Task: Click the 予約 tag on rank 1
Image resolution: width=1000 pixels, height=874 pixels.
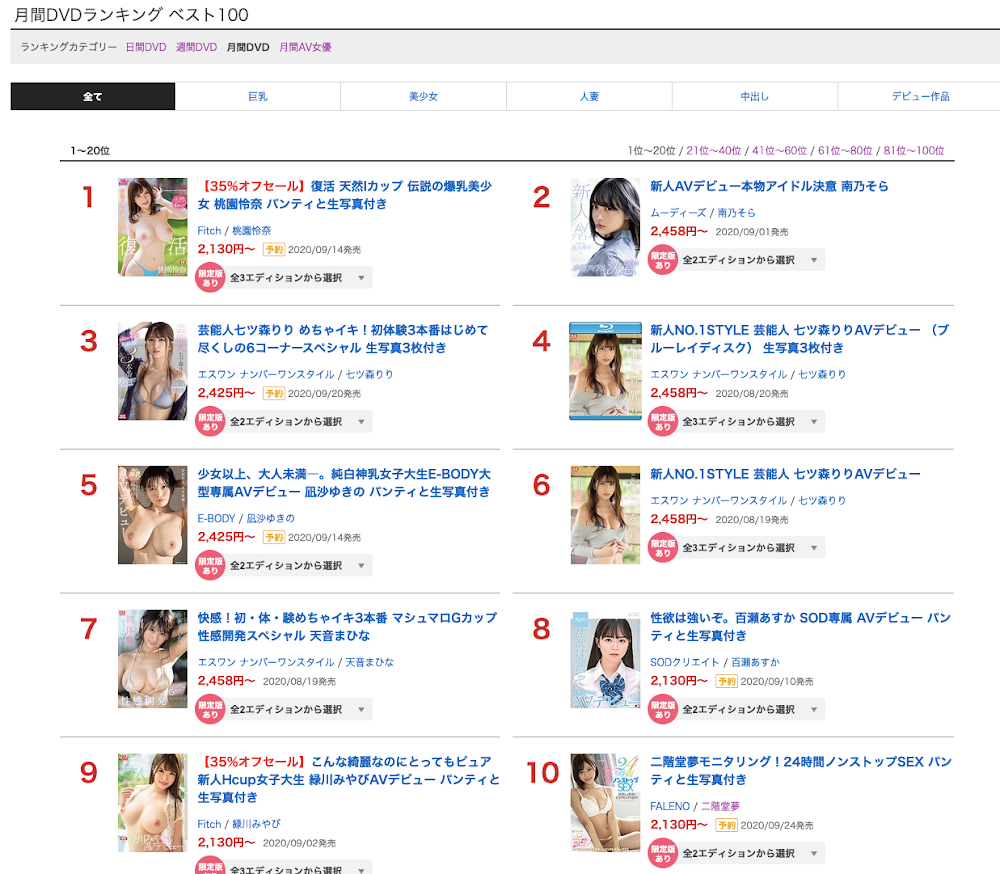Action: tap(274, 249)
